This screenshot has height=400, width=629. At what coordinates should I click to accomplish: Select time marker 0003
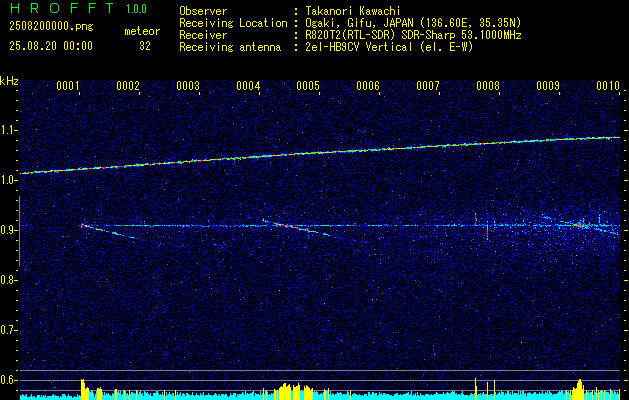click(188, 86)
